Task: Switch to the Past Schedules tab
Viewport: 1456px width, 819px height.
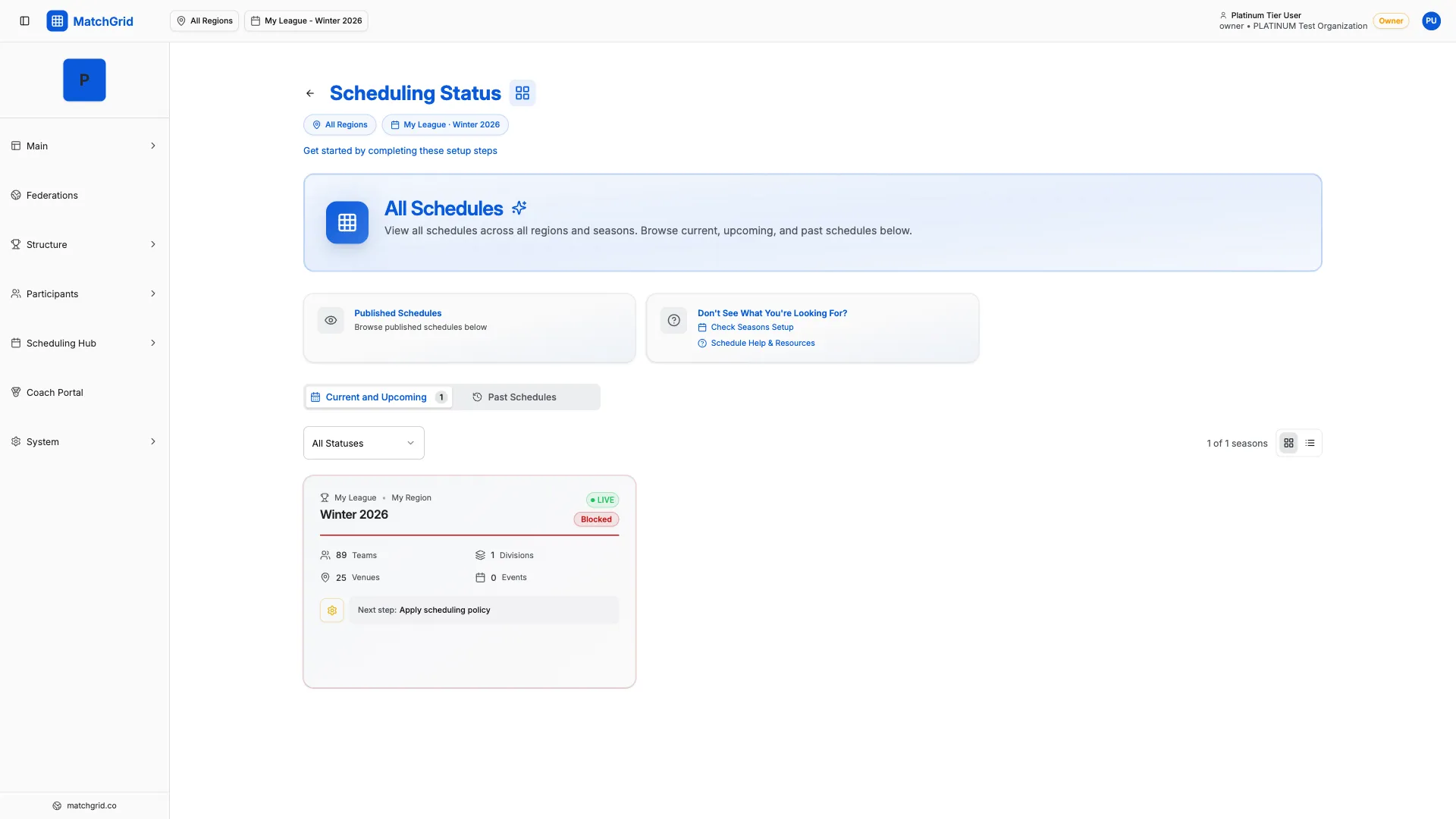Action: [522, 397]
